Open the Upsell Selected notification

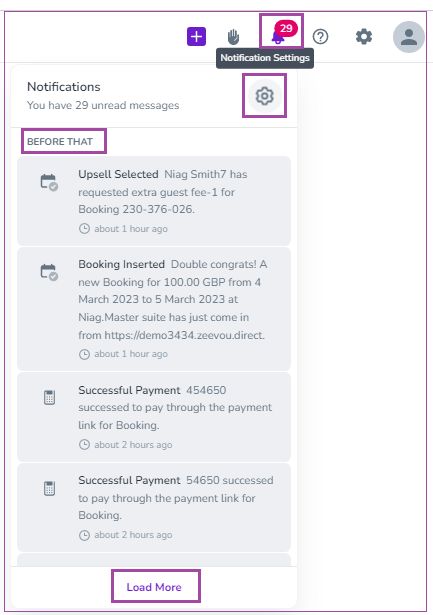coord(154,201)
